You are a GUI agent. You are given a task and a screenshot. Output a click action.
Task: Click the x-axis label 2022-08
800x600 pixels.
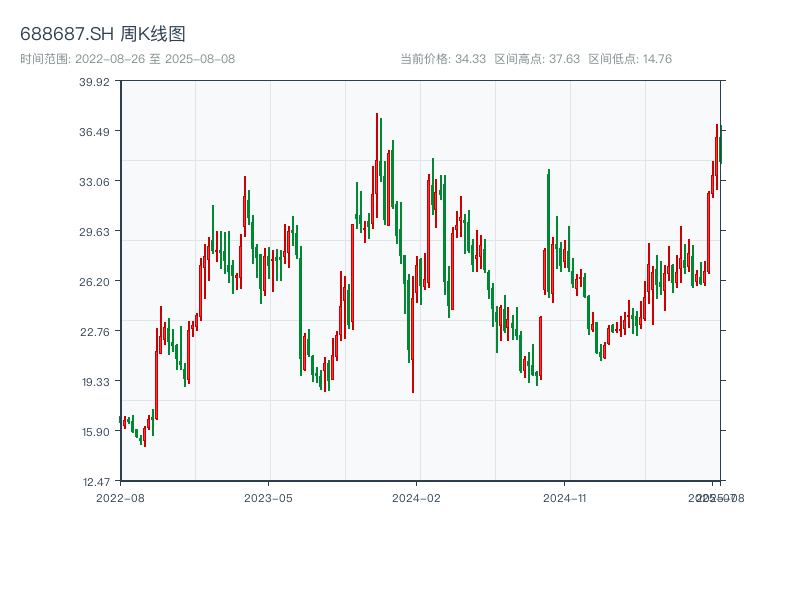[x=120, y=498]
